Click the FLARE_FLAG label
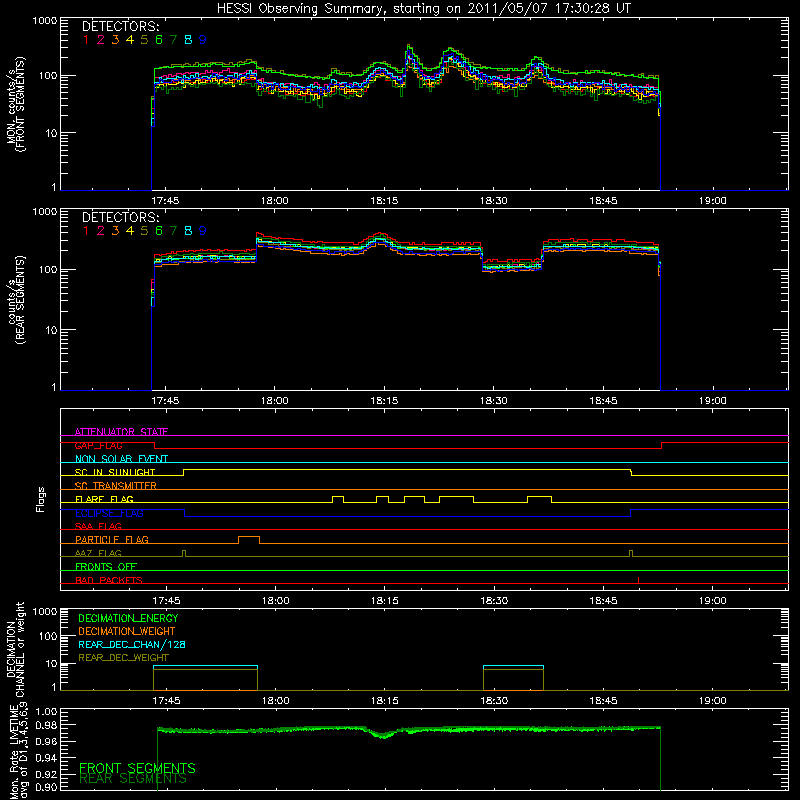The height and width of the screenshot is (800, 800). pos(104,499)
